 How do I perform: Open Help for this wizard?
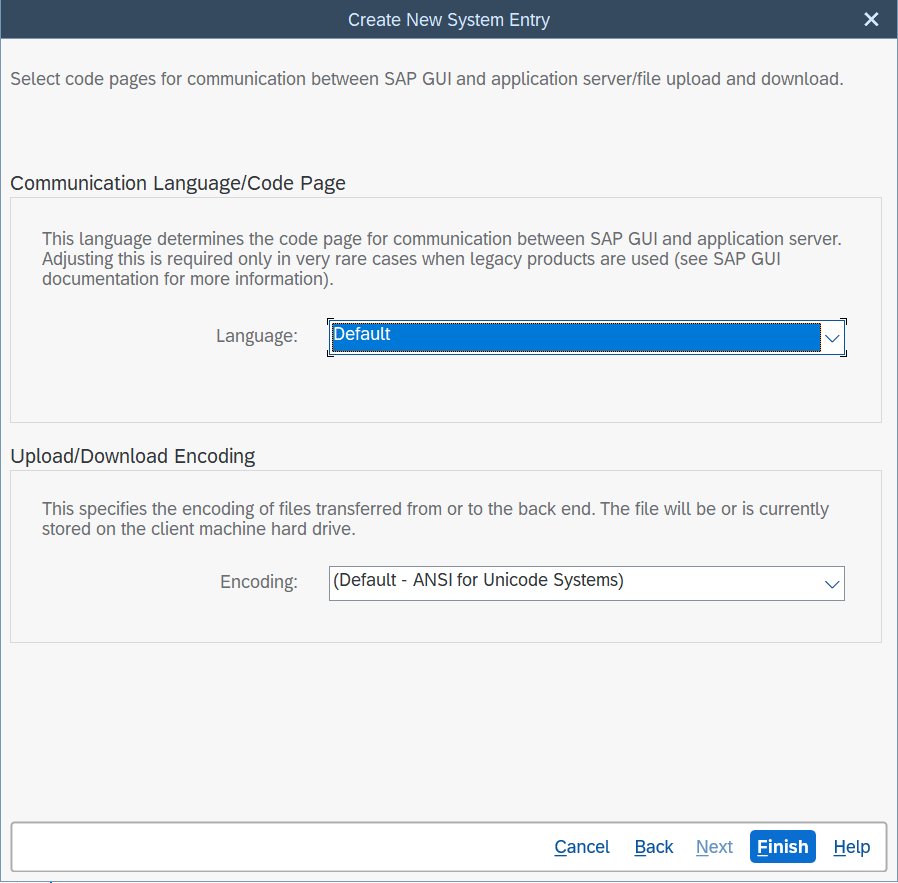pyautogui.click(x=851, y=847)
